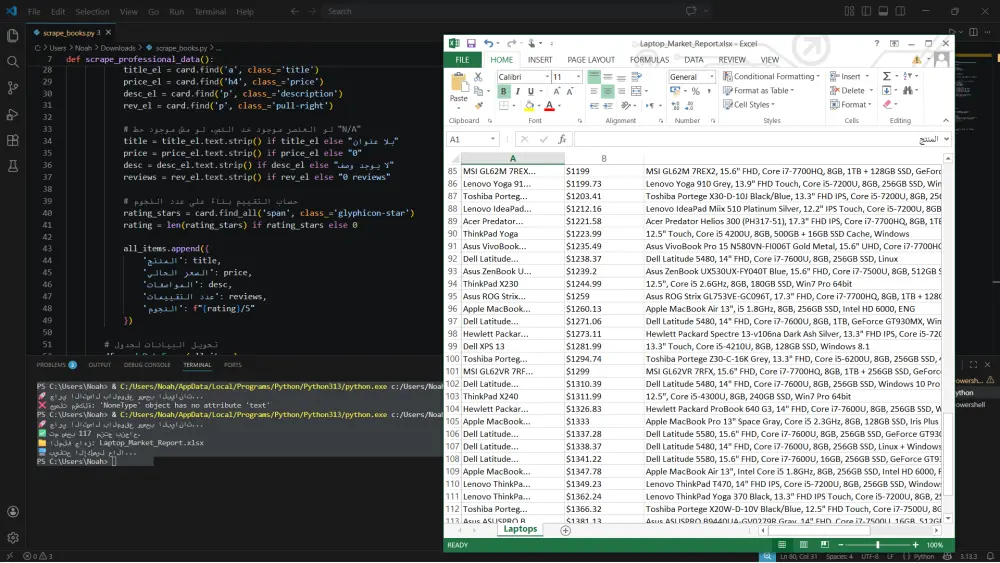Image resolution: width=1000 pixels, height=563 pixels.
Task: Open the General number format dropdown
Action: tap(711, 77)
